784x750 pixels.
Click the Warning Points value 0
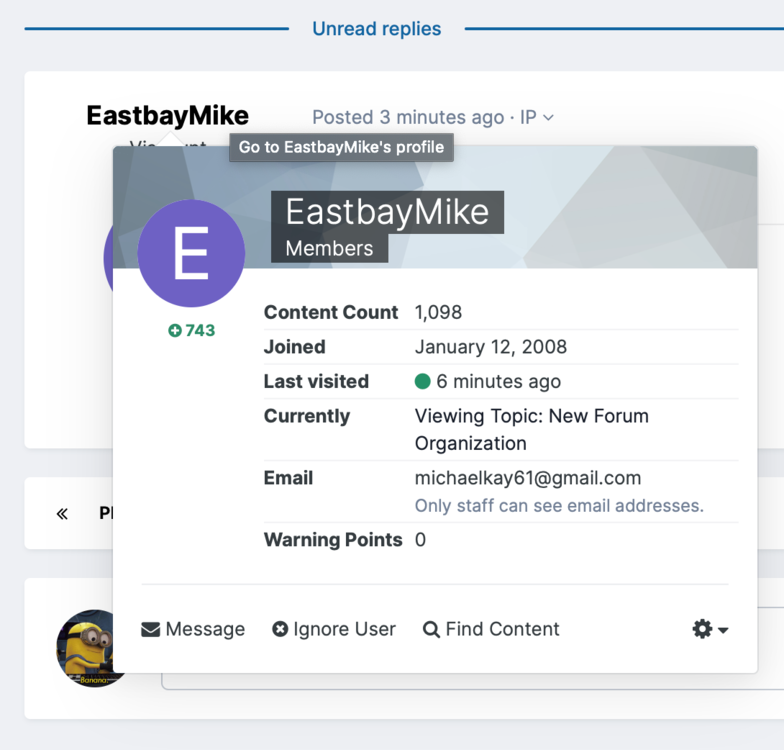coord(420,540)
